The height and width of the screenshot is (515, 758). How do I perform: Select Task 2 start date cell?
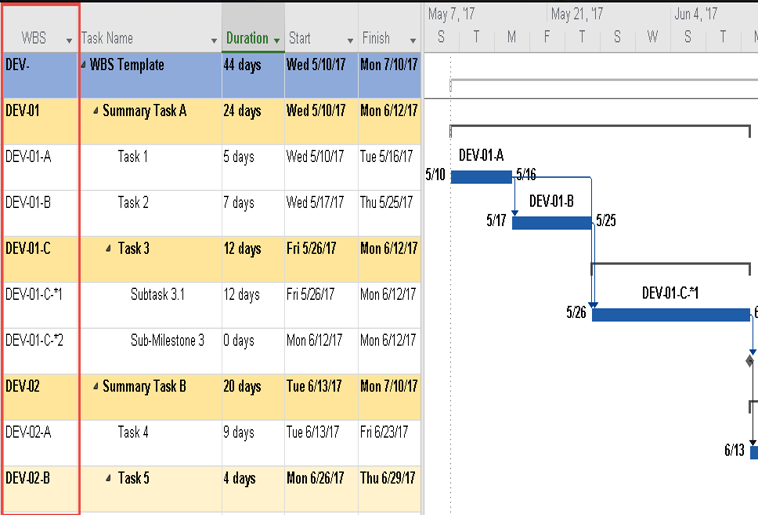coord(319,203)
